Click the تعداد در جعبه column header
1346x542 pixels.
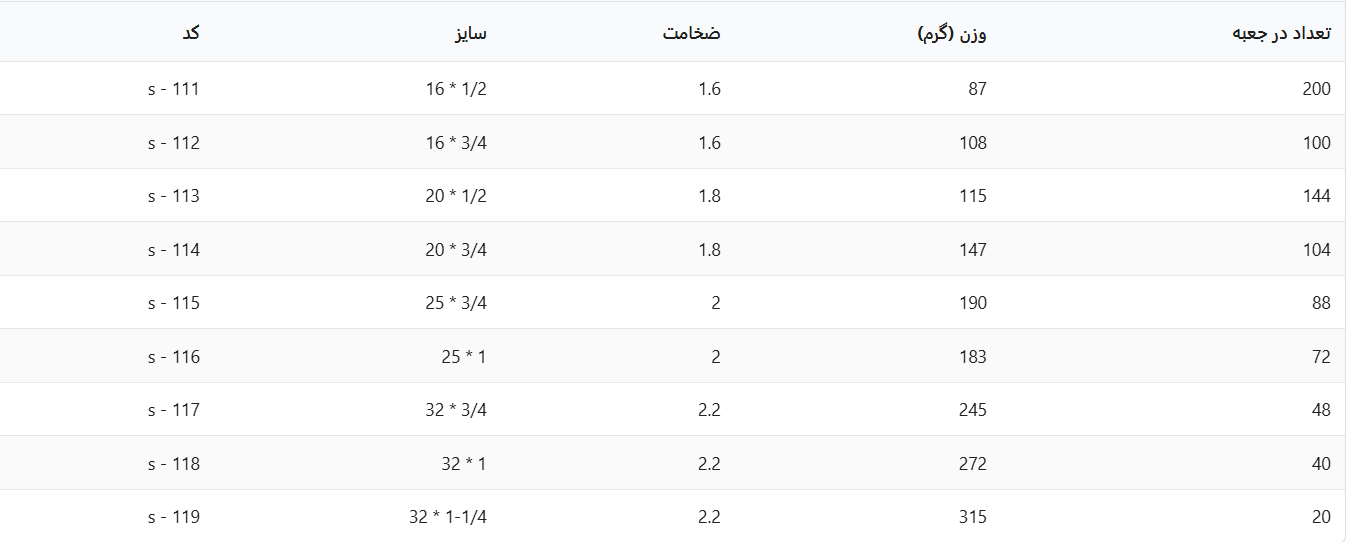(x=1281, y=34)
